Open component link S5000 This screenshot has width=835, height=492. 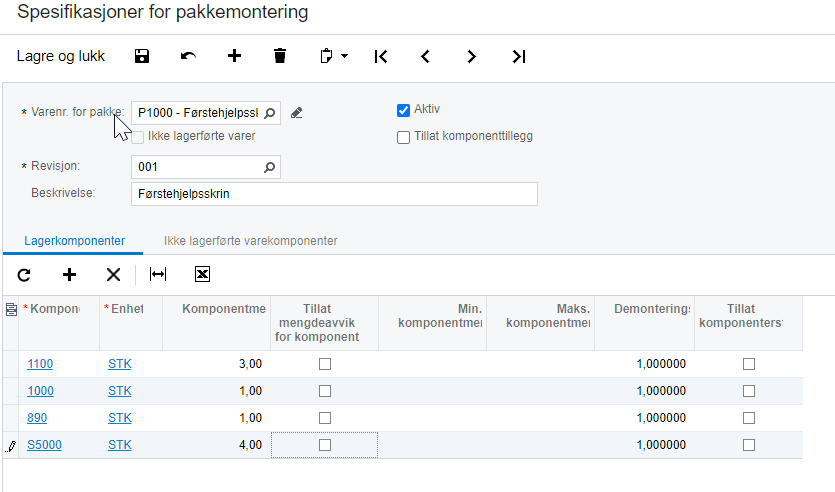point(44,445)
